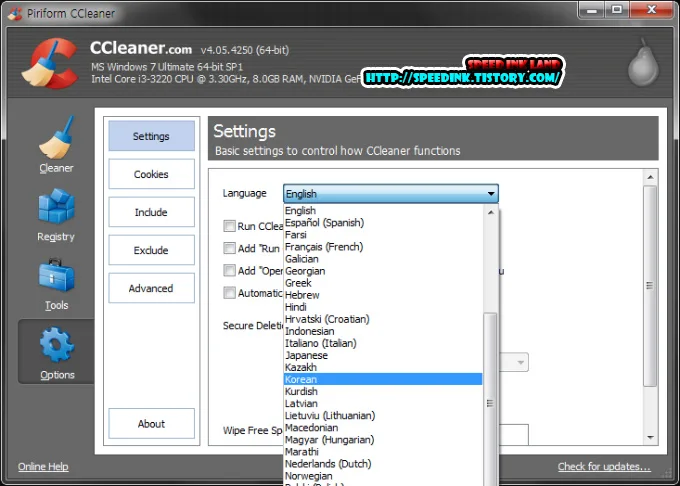
Task: Click settings panel scroll down arrow
Action: pyautogui.click(x=650, y=437)
